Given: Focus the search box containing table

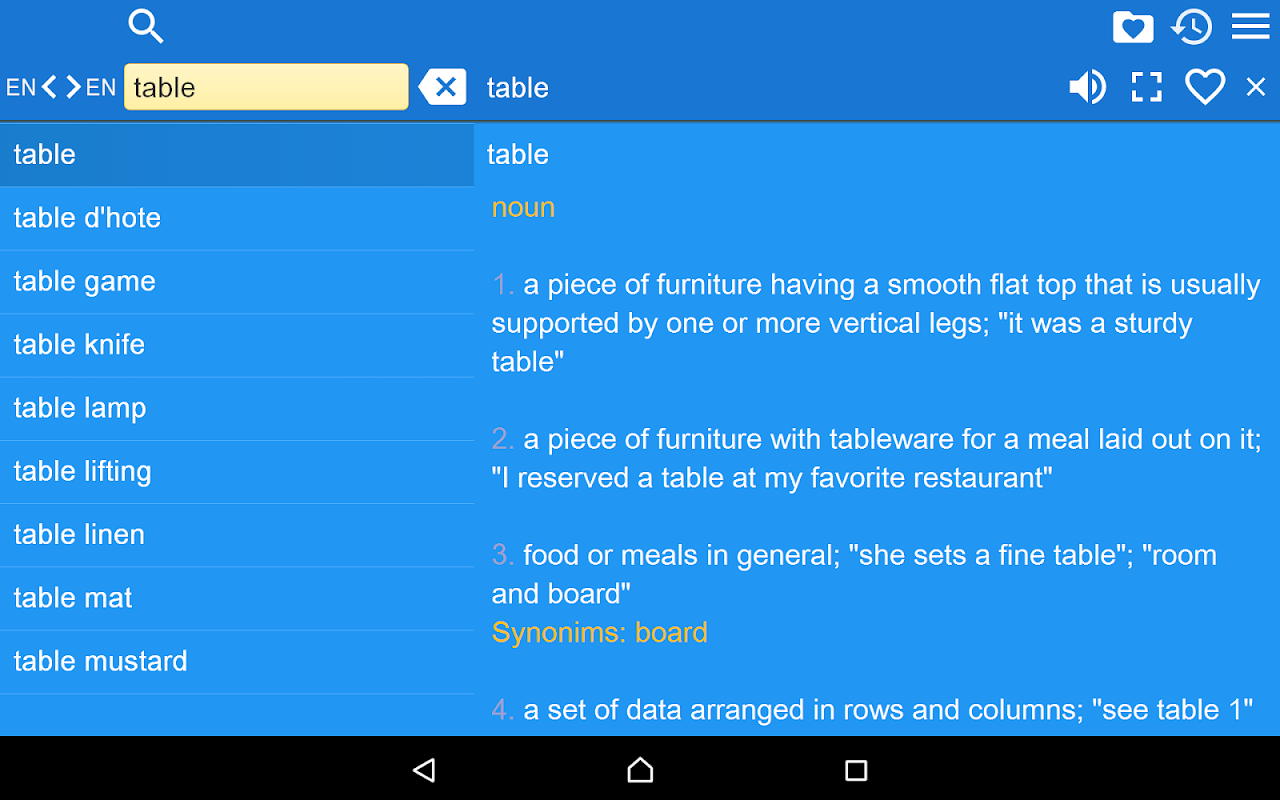Looking at the screenshot, I should pyautogui.click(x=266, y=87).
